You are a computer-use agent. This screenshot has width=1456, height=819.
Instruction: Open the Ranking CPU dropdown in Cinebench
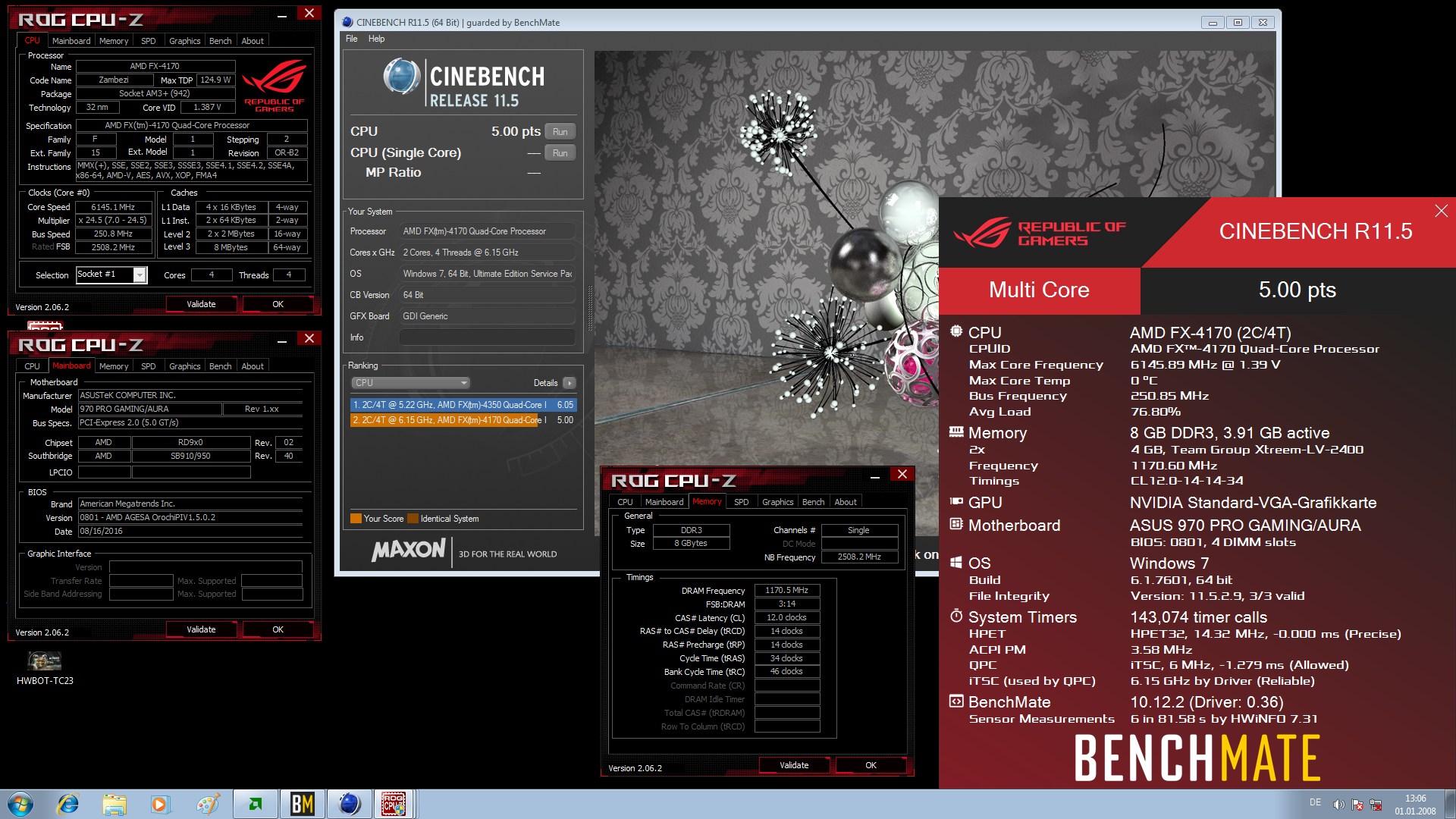click(x=410, y=383)
